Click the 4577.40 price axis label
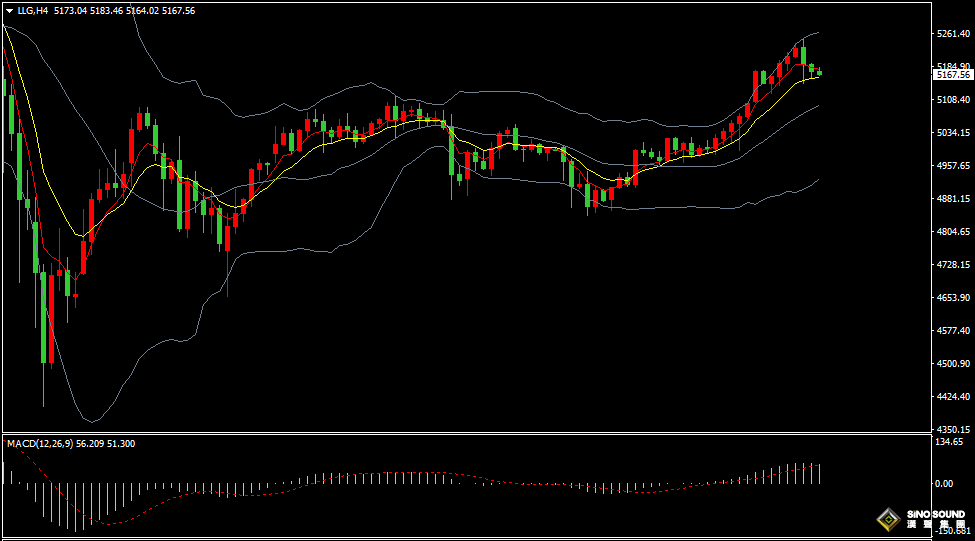Viewport: 975px width, 541px height. click(x=951, y=331)
